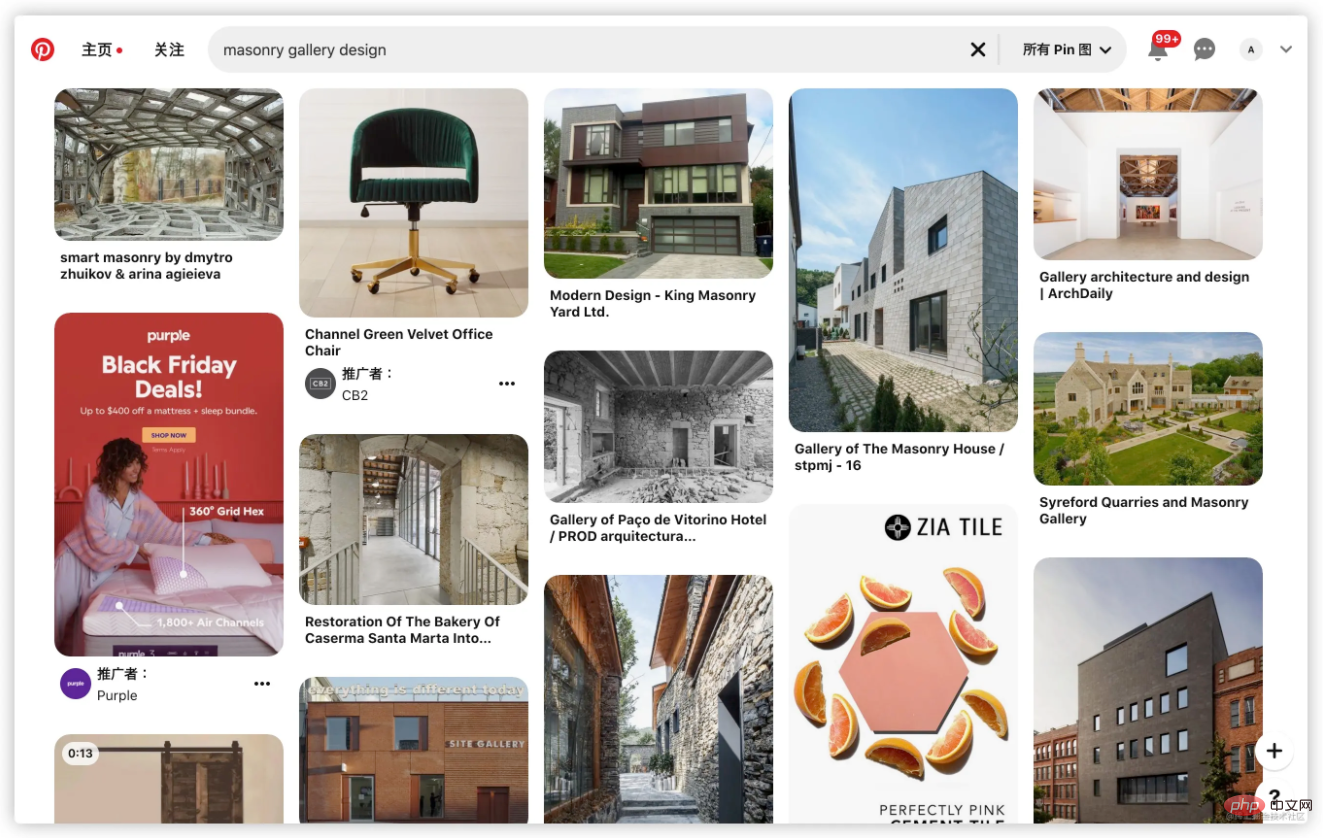Click the CB2 promoter name
The width and height of the screenshot is (1323, 838).
pos(355,395)
